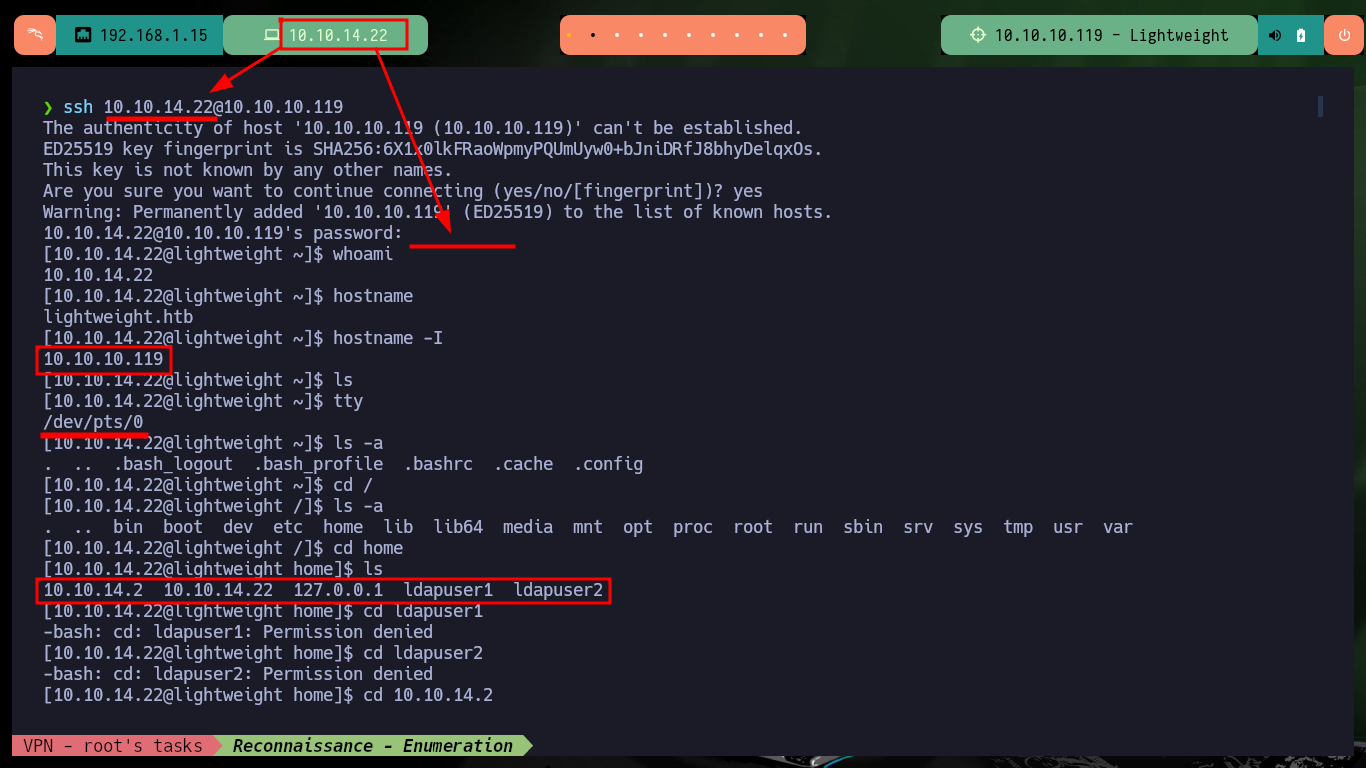Click 'etc' in the root directory listing

pyautogui.click(x=288, y=527)
